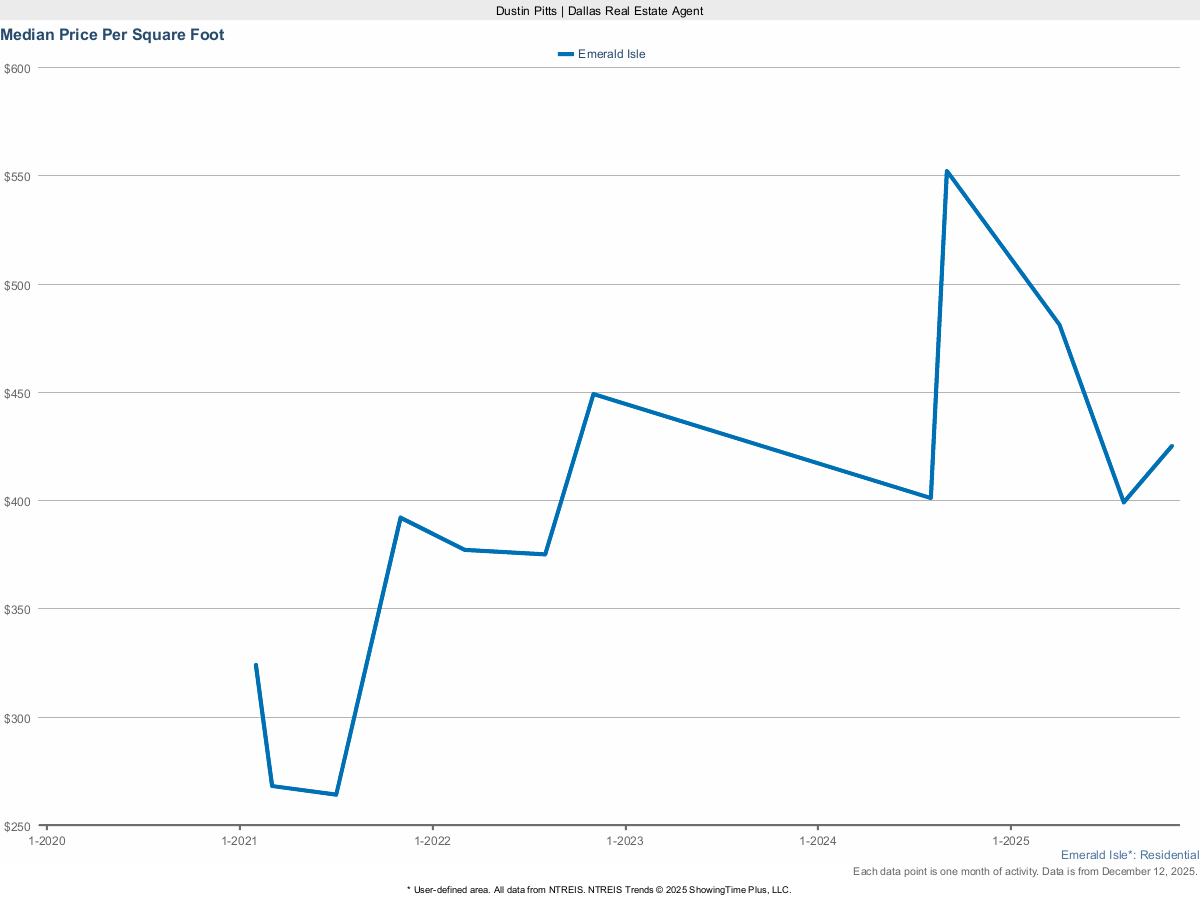Click the $250 y-axis label

(x=19, y=826)
